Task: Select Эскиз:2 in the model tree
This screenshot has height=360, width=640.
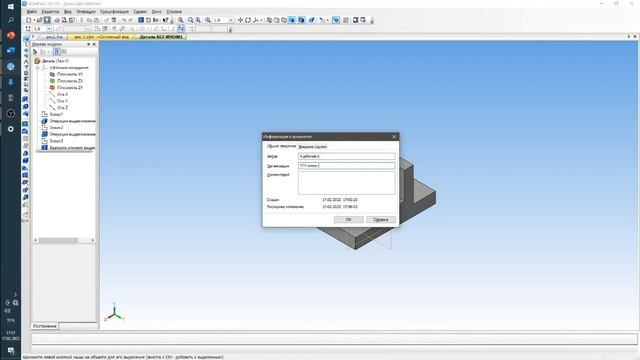Action: pos(56,127)
